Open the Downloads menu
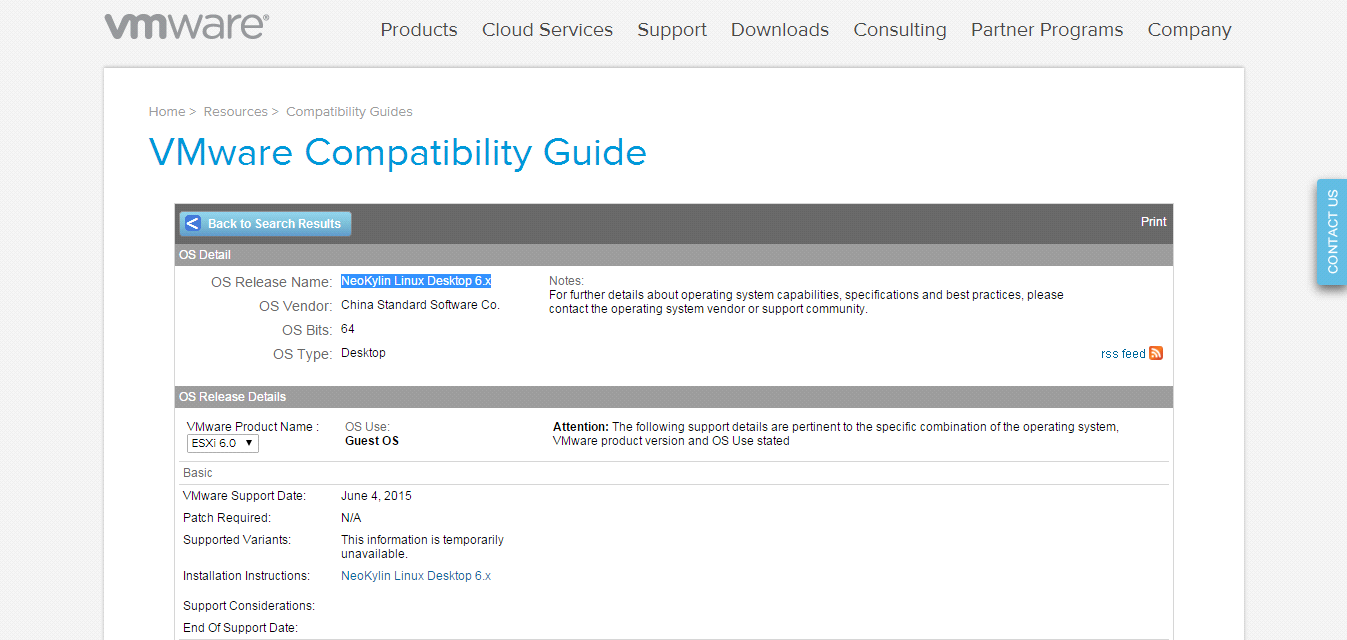 780,30
